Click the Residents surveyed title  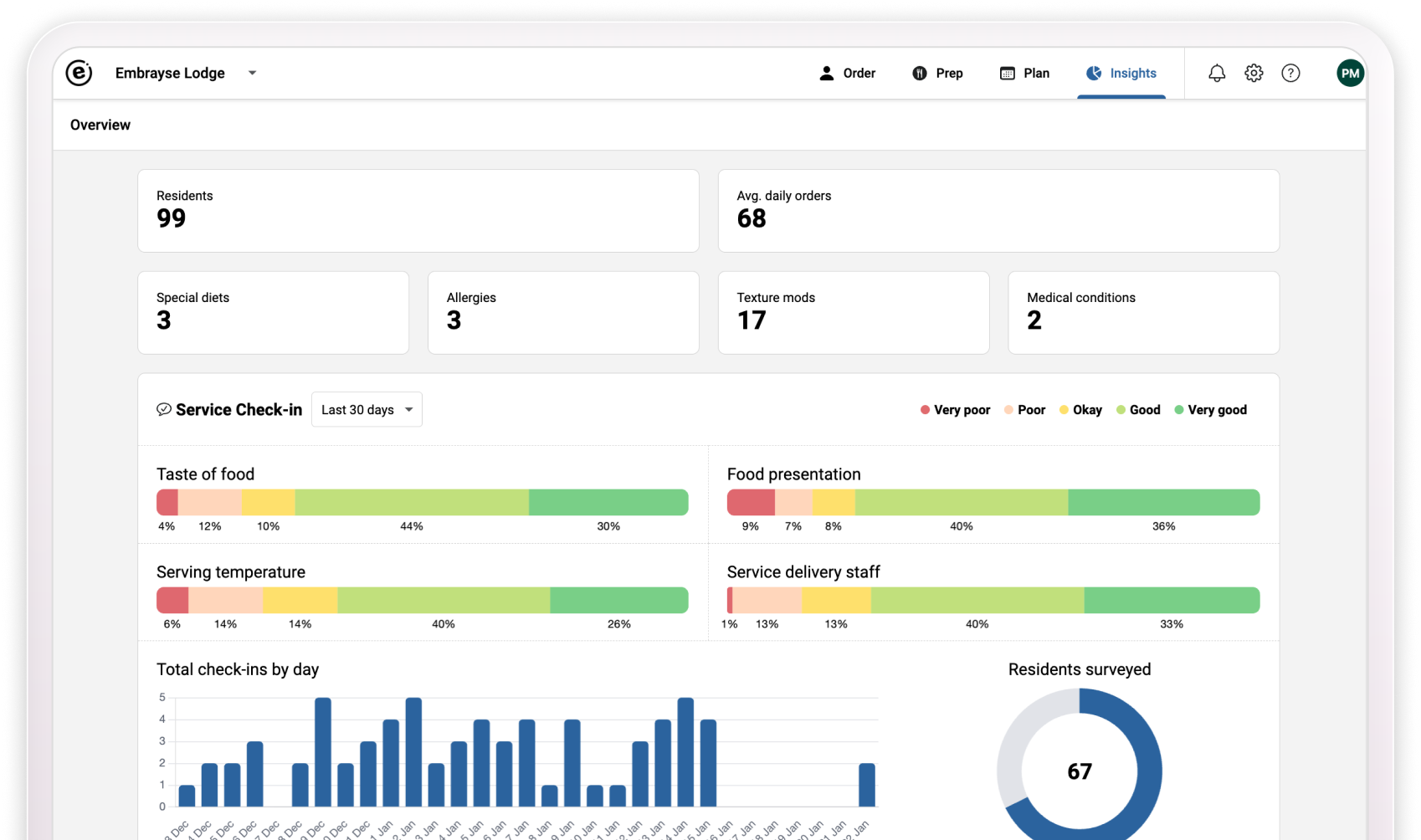1080,669
